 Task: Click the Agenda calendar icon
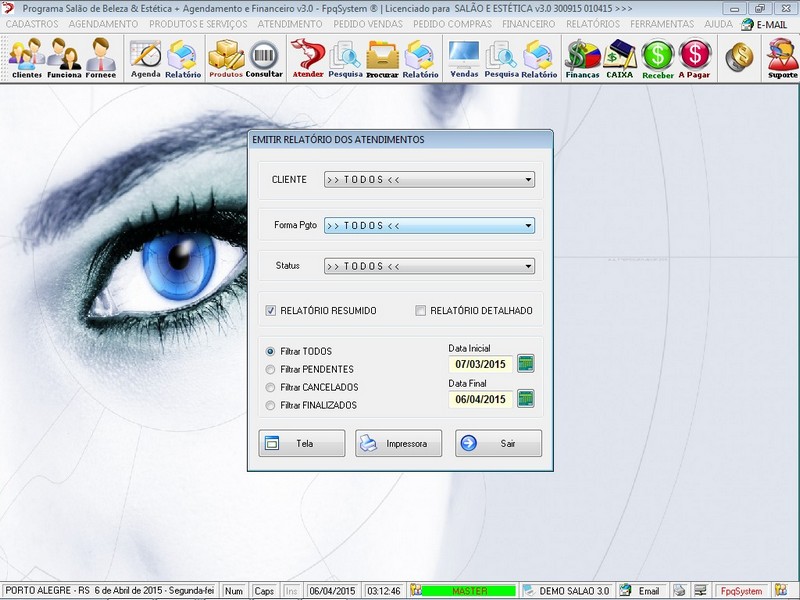[x=145, y=58]
